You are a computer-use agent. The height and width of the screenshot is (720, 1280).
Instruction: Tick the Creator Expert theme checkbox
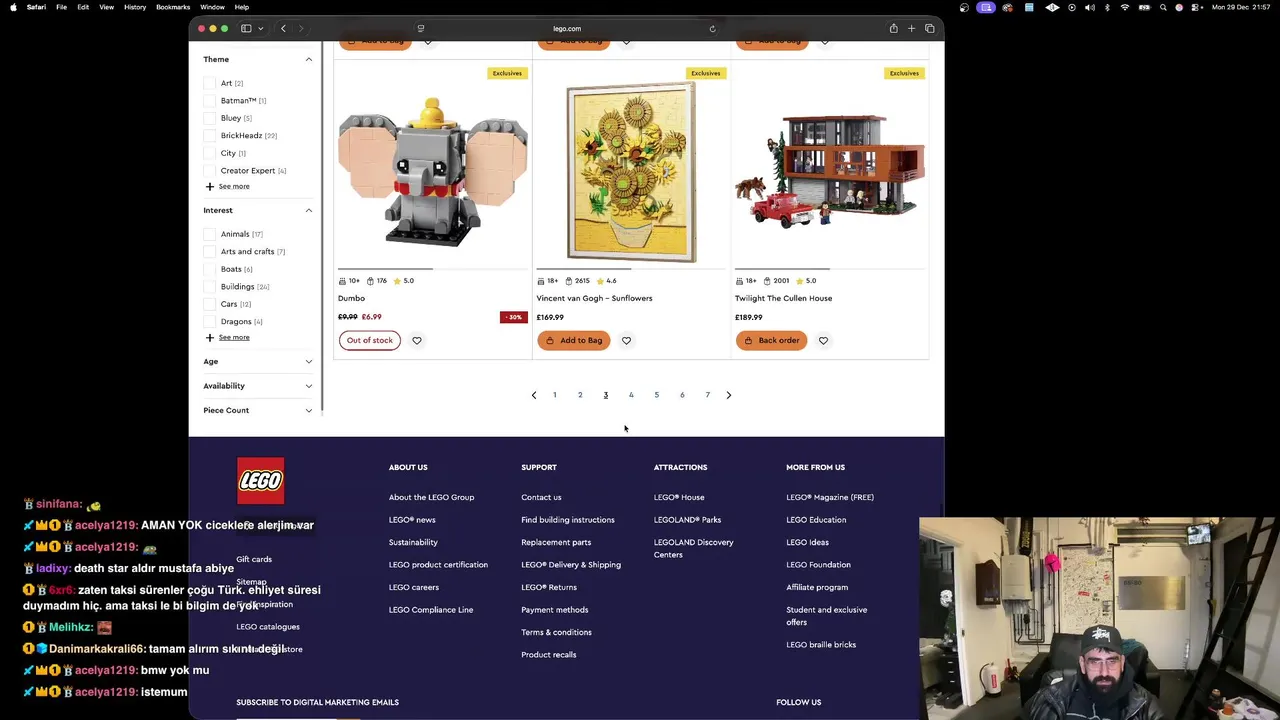coord(210,171)
